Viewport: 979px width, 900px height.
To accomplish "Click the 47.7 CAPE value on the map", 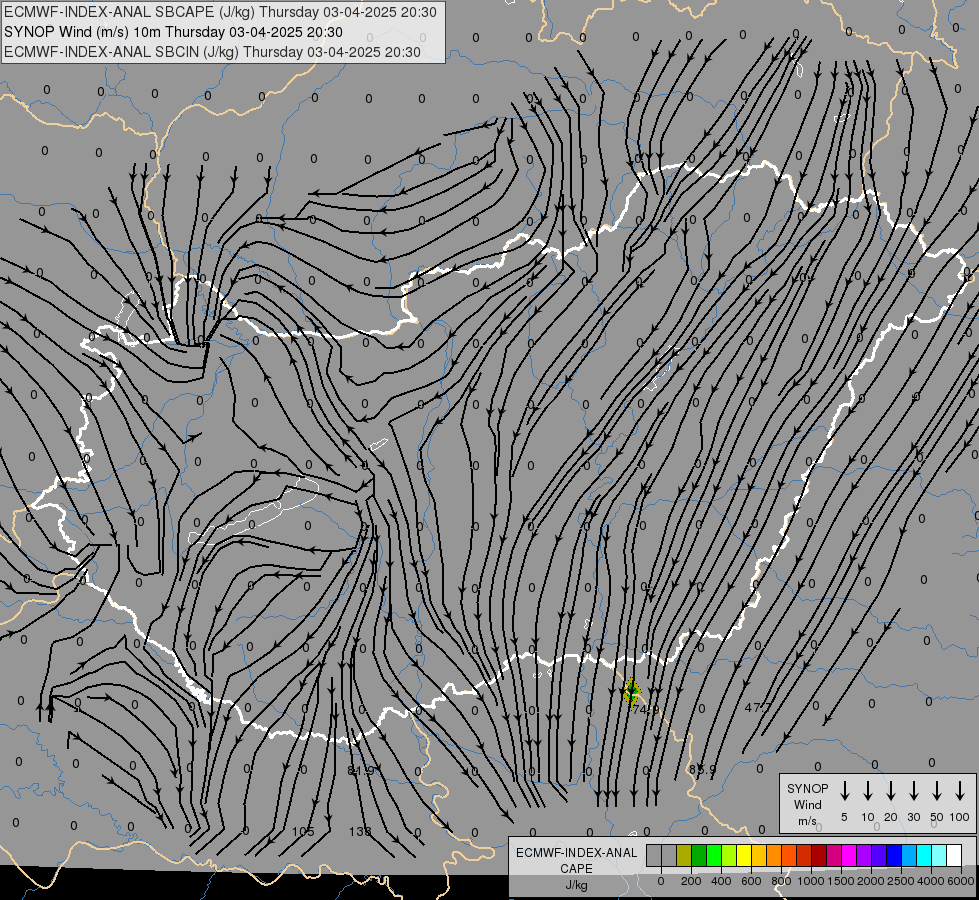I will [758, 708].
